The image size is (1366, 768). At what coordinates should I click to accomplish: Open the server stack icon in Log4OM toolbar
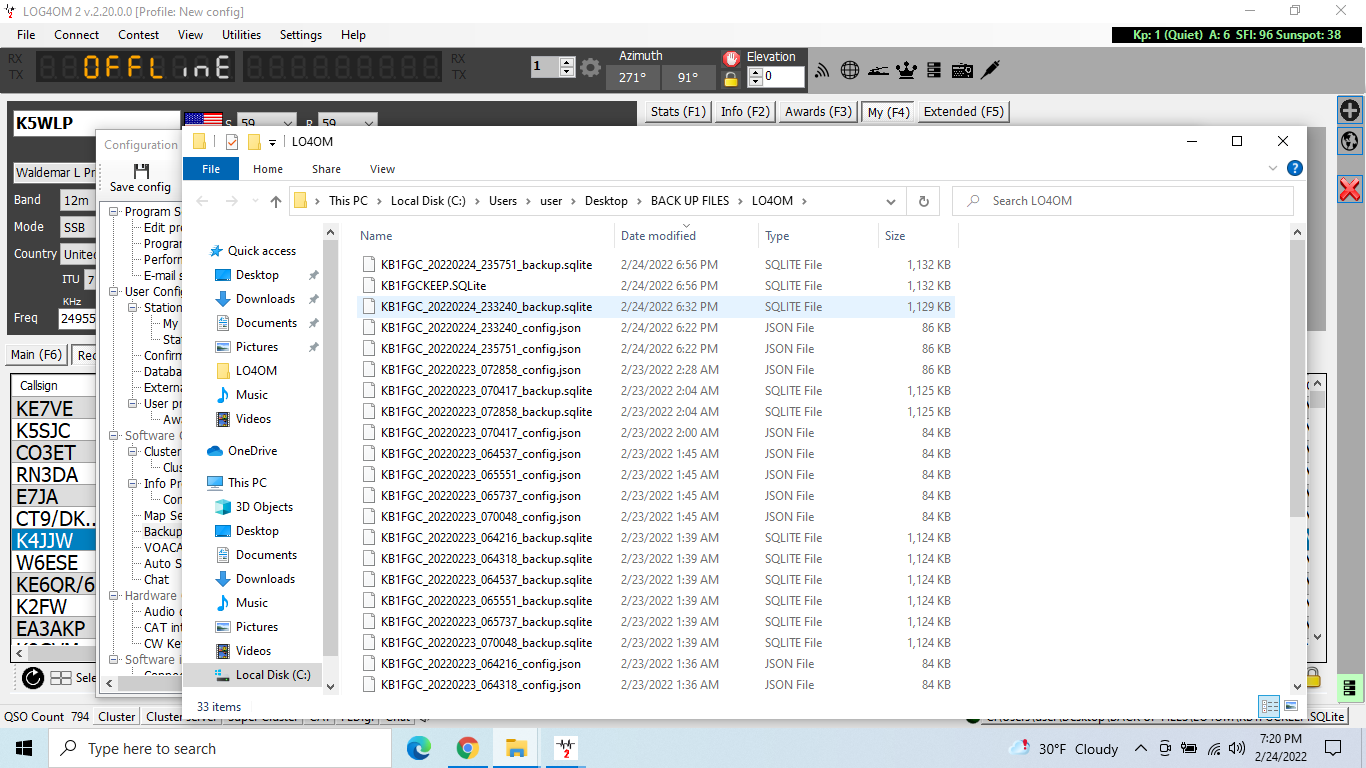tap(934, 70)
